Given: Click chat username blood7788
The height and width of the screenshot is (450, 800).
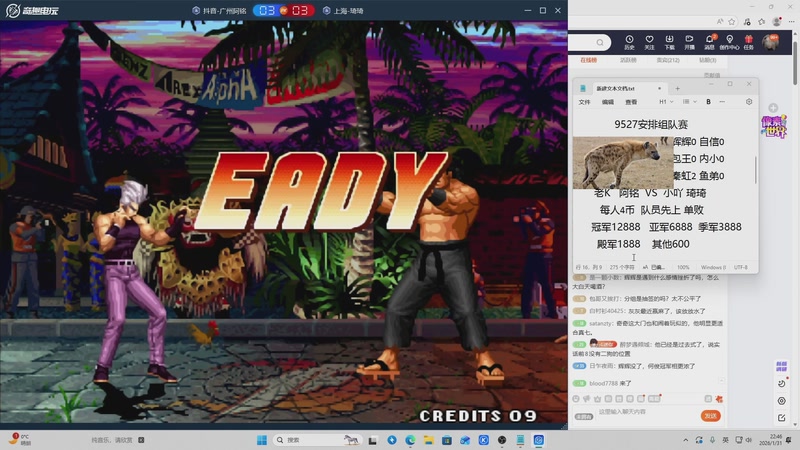Looking at the screenshot, I should click(x=603, y=383).
